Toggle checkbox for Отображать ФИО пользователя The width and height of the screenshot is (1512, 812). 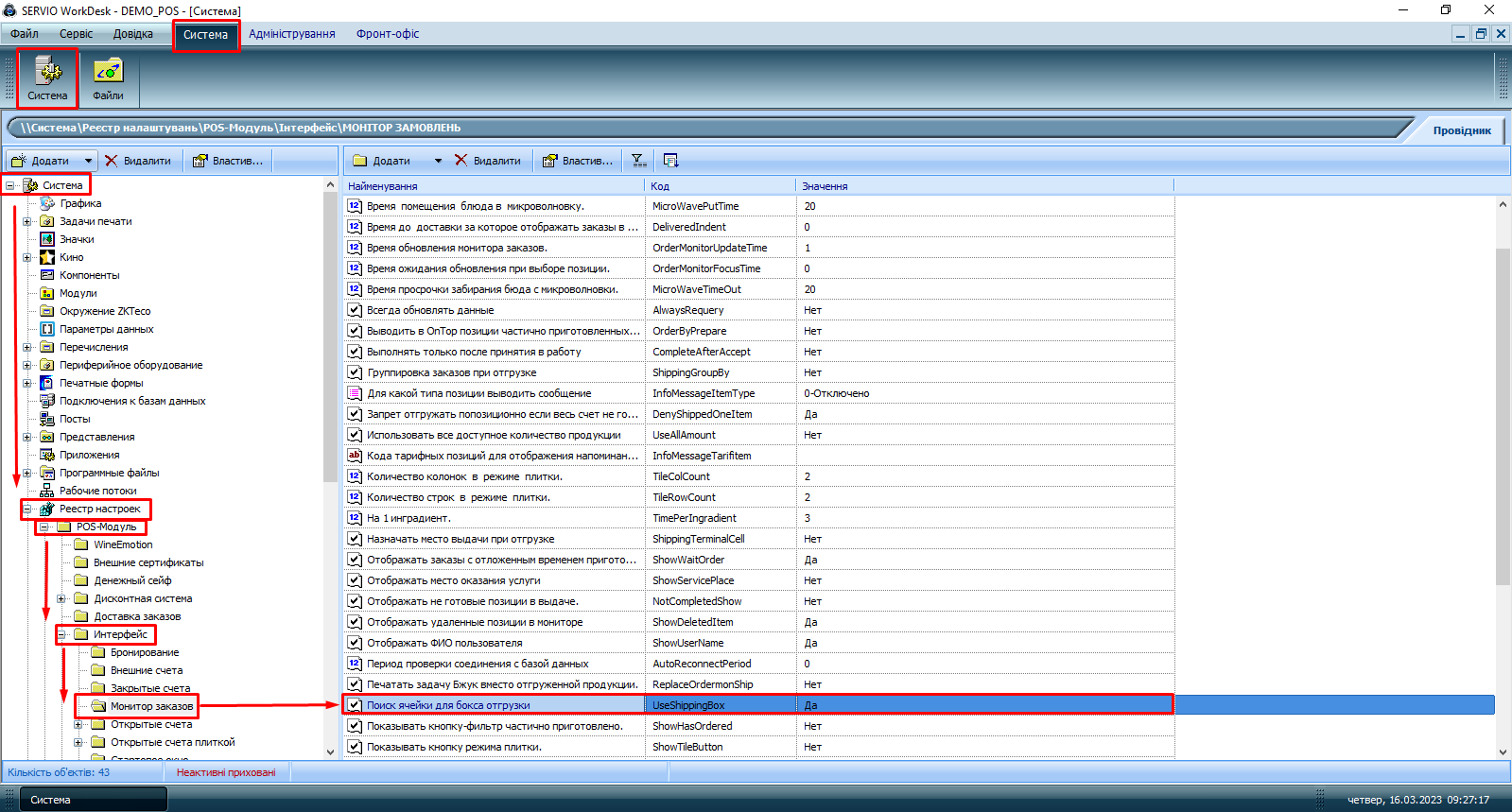355,643
